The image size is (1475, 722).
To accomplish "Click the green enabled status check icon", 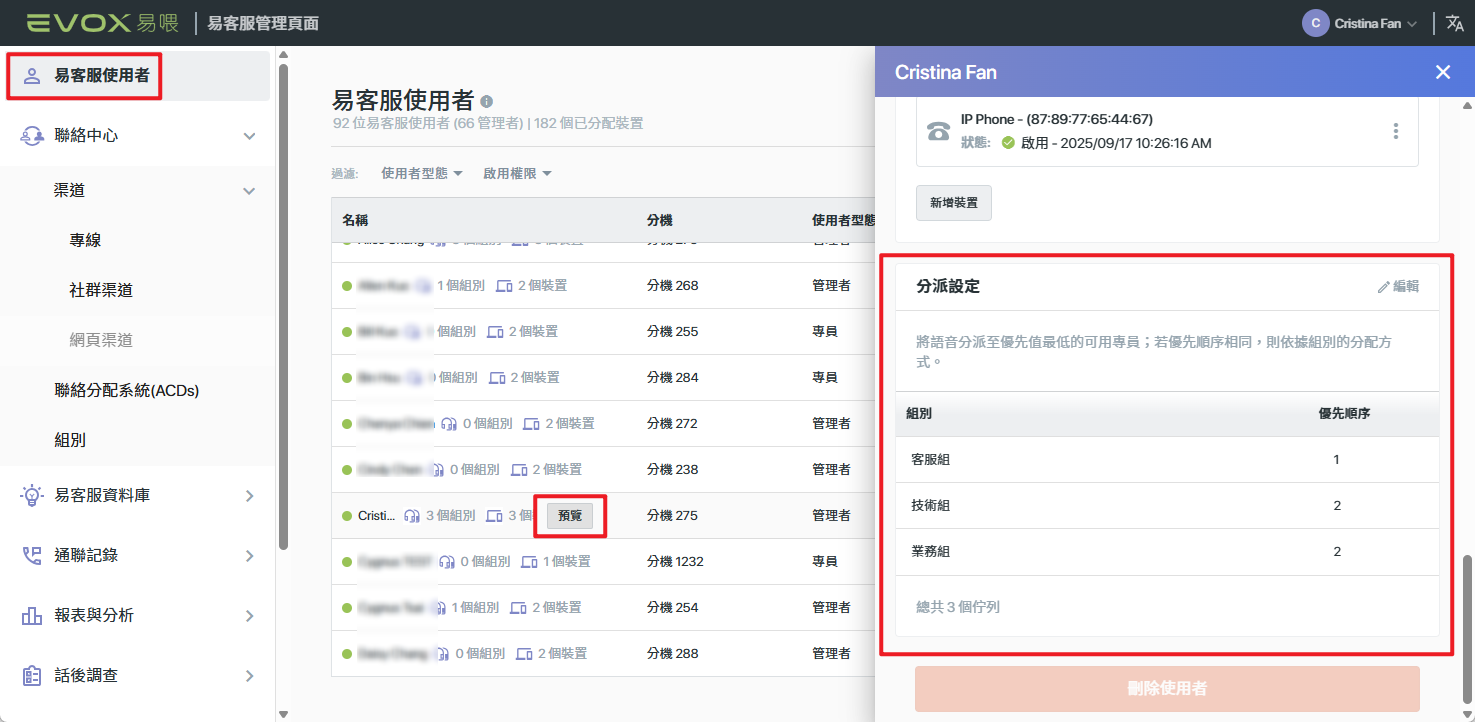I will click(x=1008, y=143).
